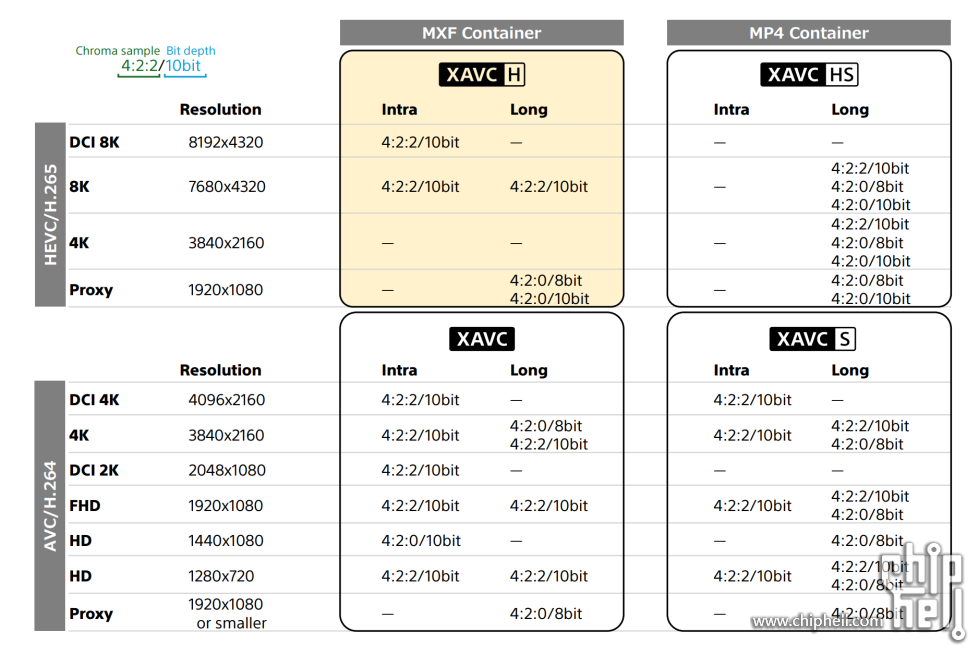Click the Proxy label in the HEVC section
Viewport: 979px width, 656px height.
coord(91,290)
